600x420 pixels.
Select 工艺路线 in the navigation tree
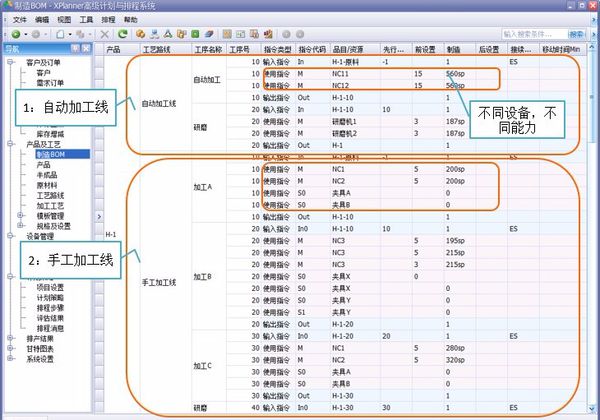pyautogui.click(x=50, y=195)
